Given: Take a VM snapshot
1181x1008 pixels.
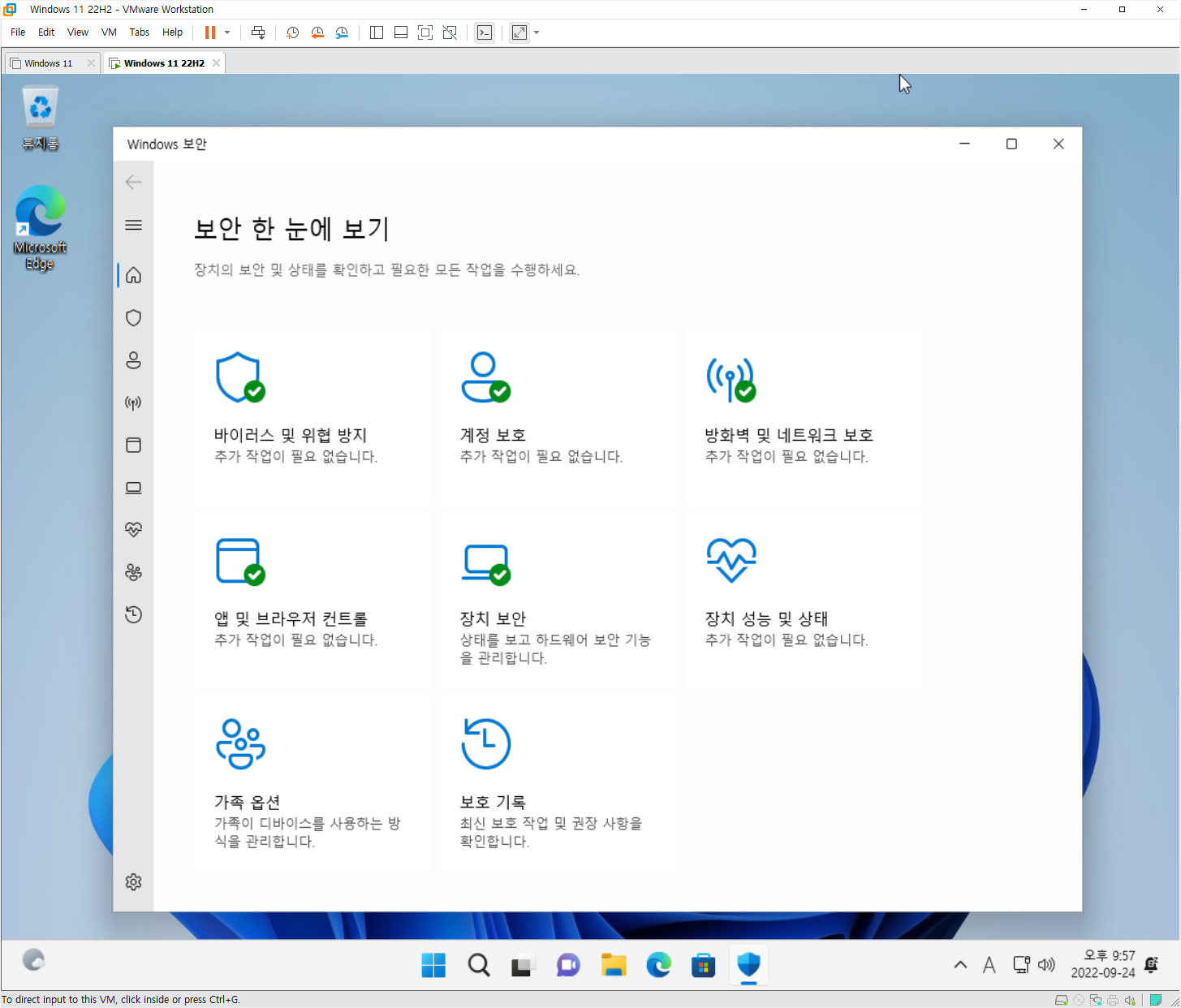Looking at the screenshot, I should (293, 32).
